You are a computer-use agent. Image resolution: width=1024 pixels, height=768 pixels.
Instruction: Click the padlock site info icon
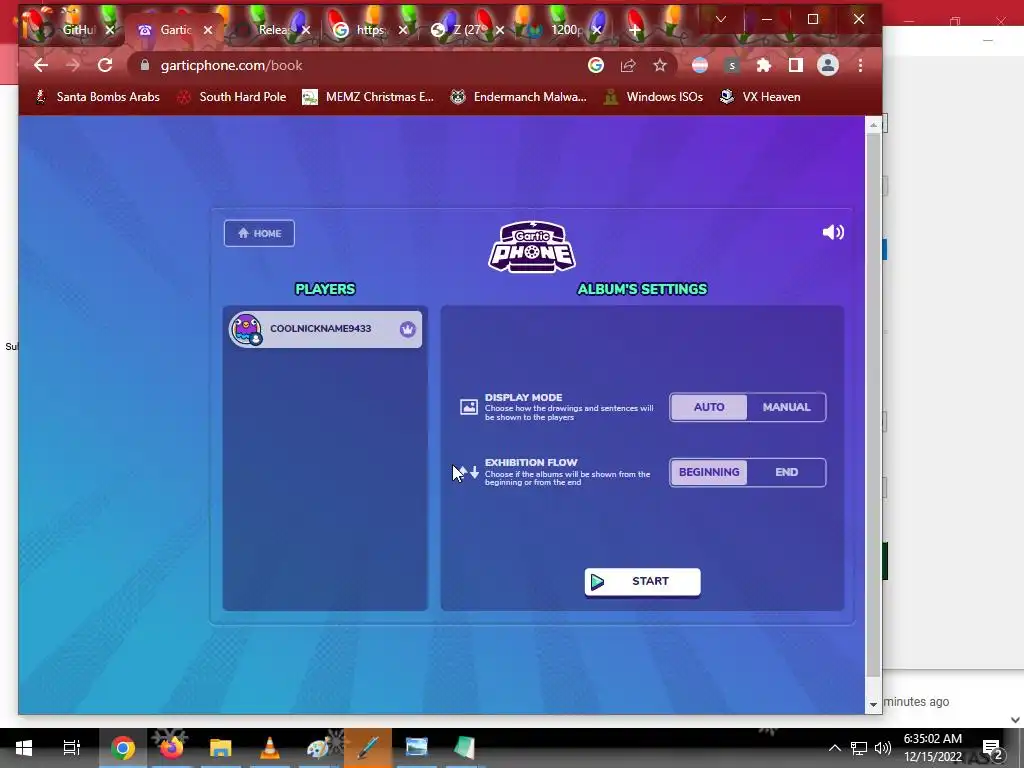pyautogui.click(x=145, y=65)
